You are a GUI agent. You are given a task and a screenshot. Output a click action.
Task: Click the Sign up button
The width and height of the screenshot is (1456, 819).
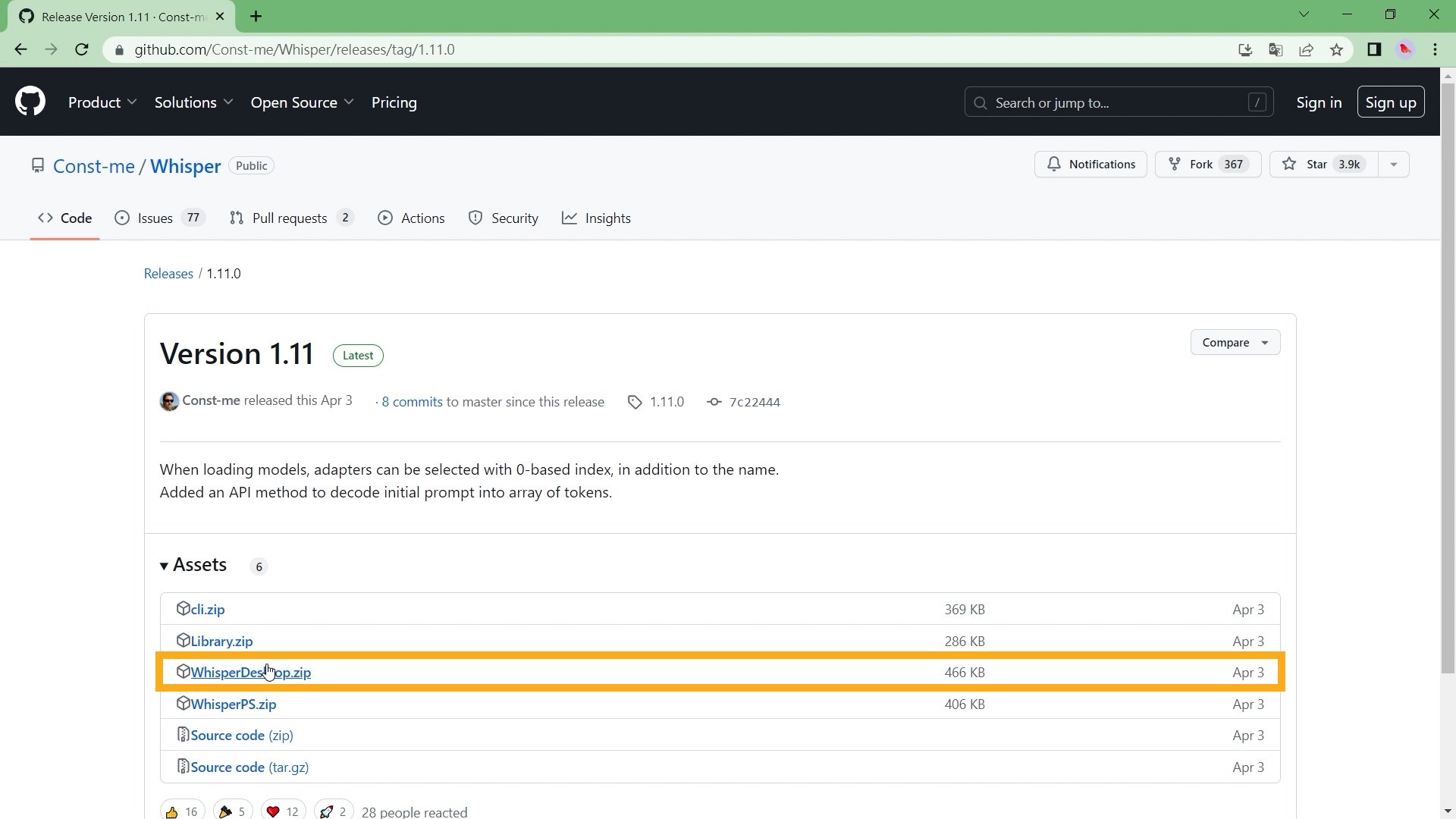click(1391, 102)
